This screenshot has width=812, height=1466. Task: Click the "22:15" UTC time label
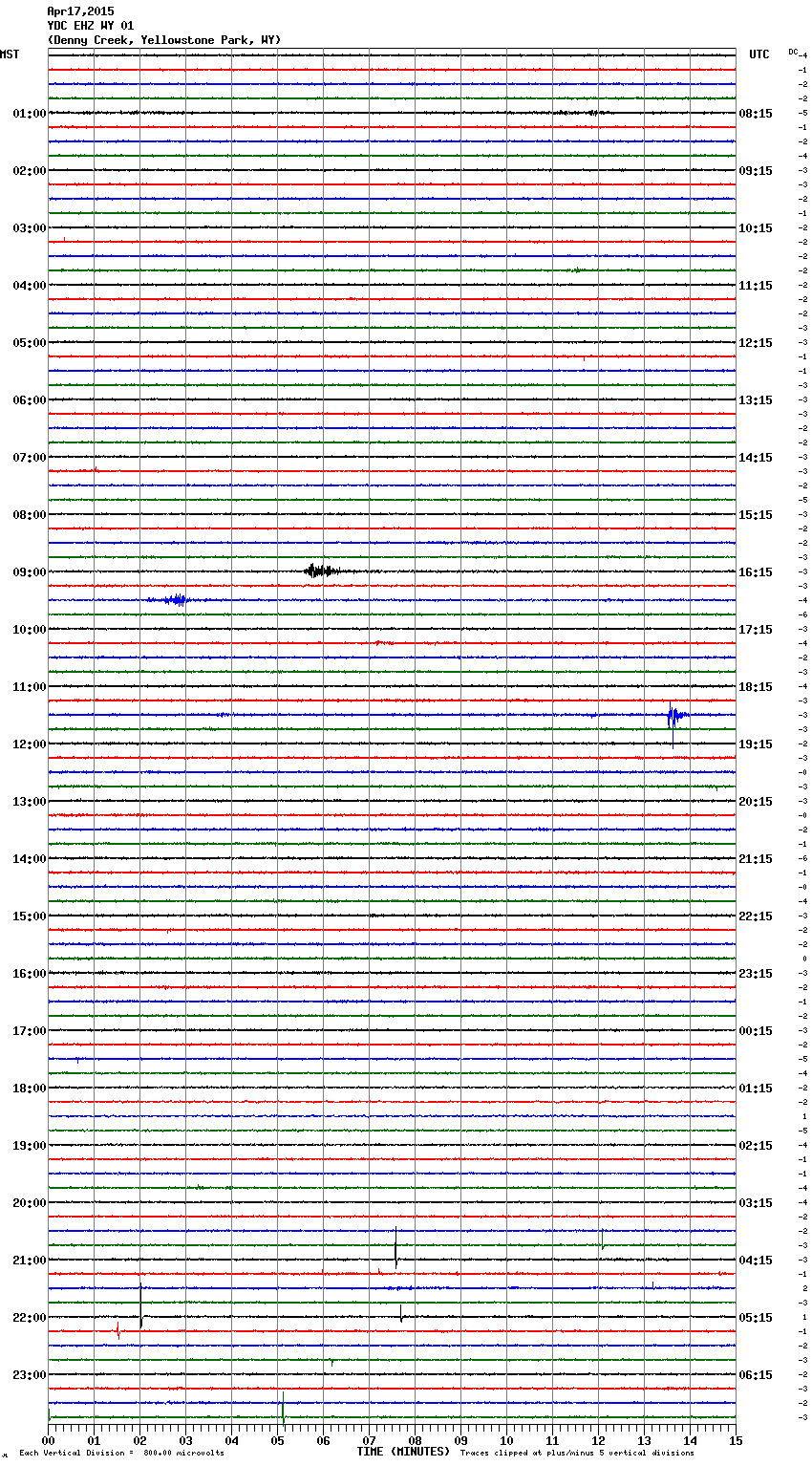click(756, 916)
